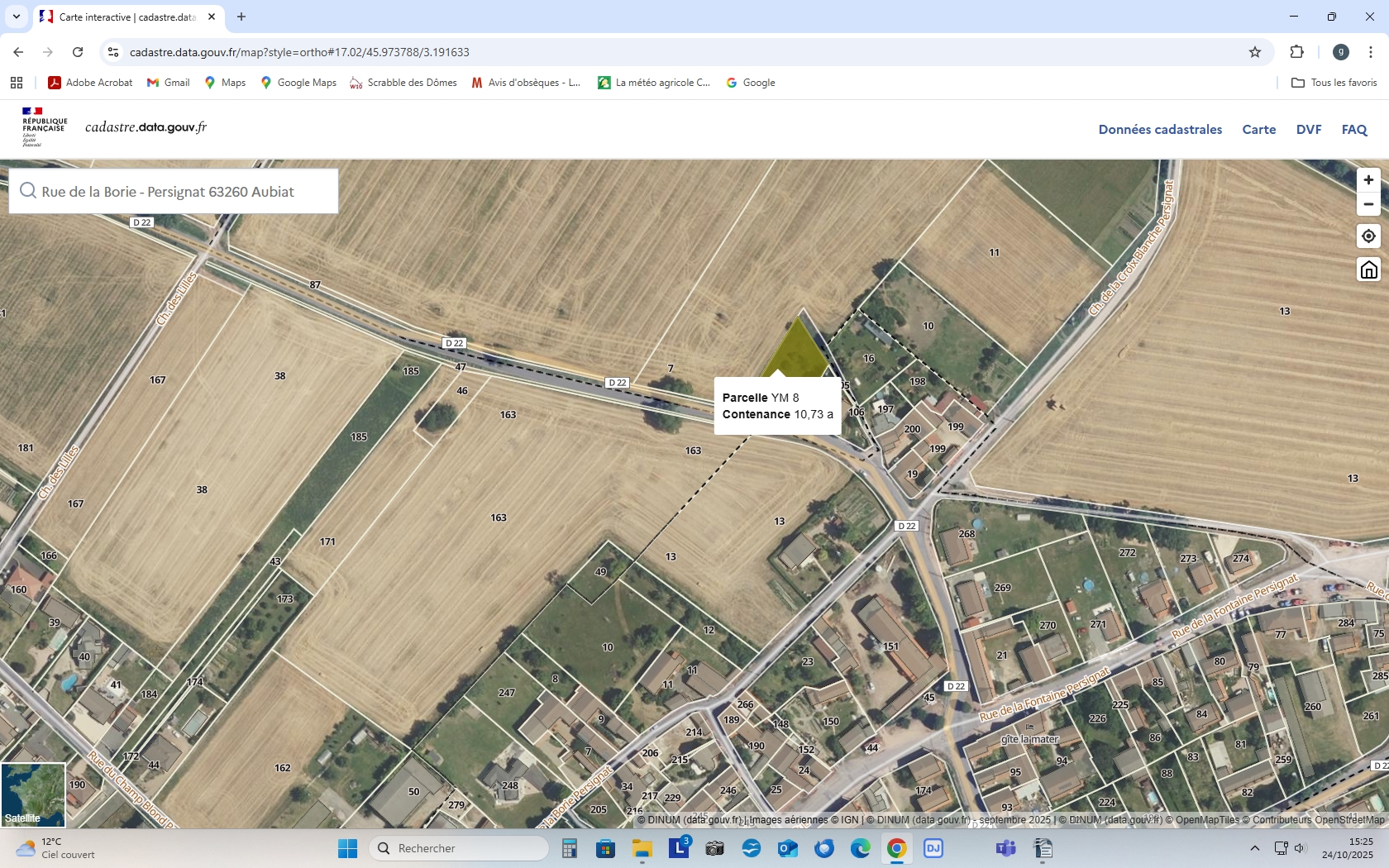Zoom out on the cadastre map
Screen dimensions: 1389x868
pos(1368,204)
